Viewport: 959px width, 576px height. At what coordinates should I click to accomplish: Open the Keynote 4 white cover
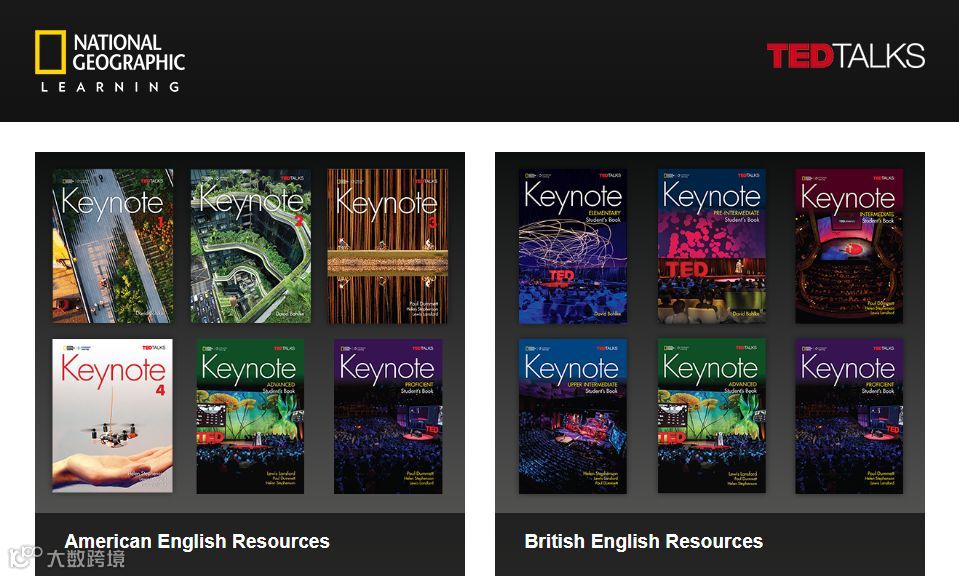pos(113,416)
